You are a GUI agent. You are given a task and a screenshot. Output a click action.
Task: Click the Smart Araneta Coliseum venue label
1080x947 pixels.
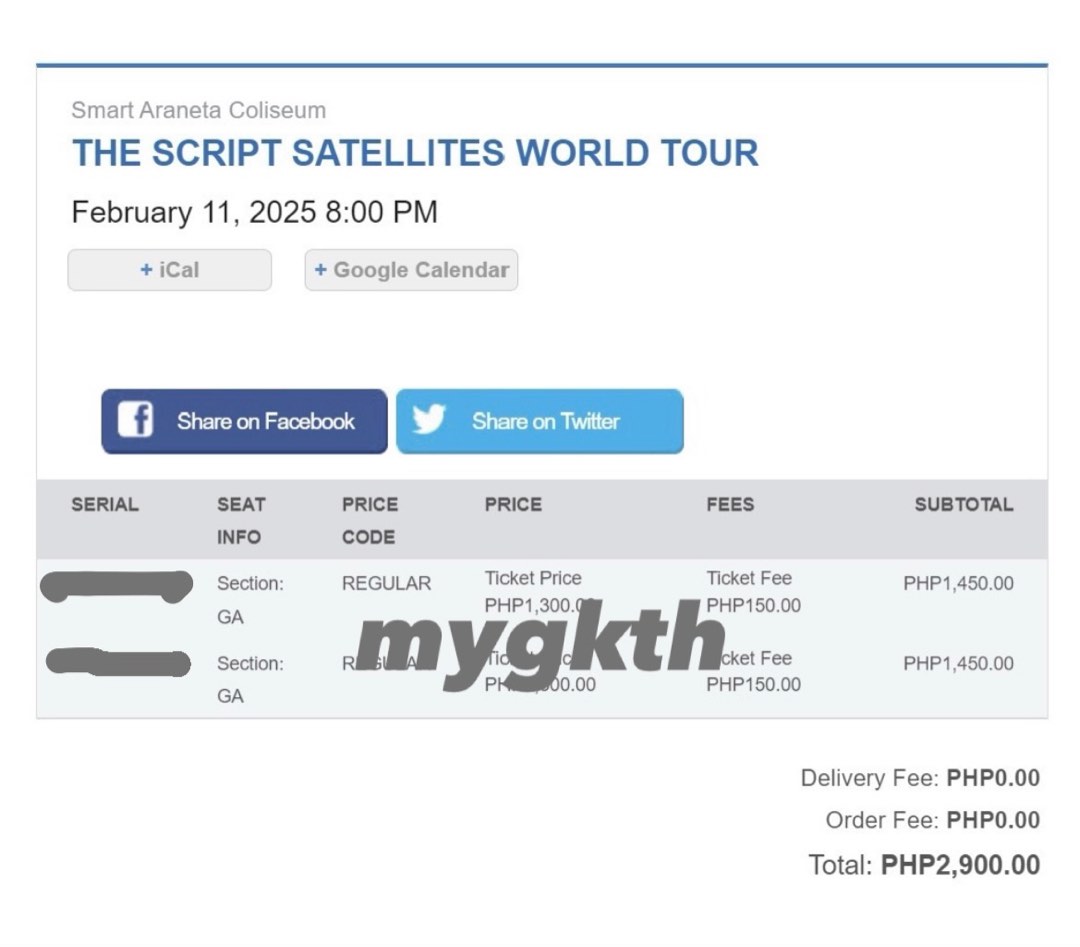pyautogui.click(x=197, y=110)
